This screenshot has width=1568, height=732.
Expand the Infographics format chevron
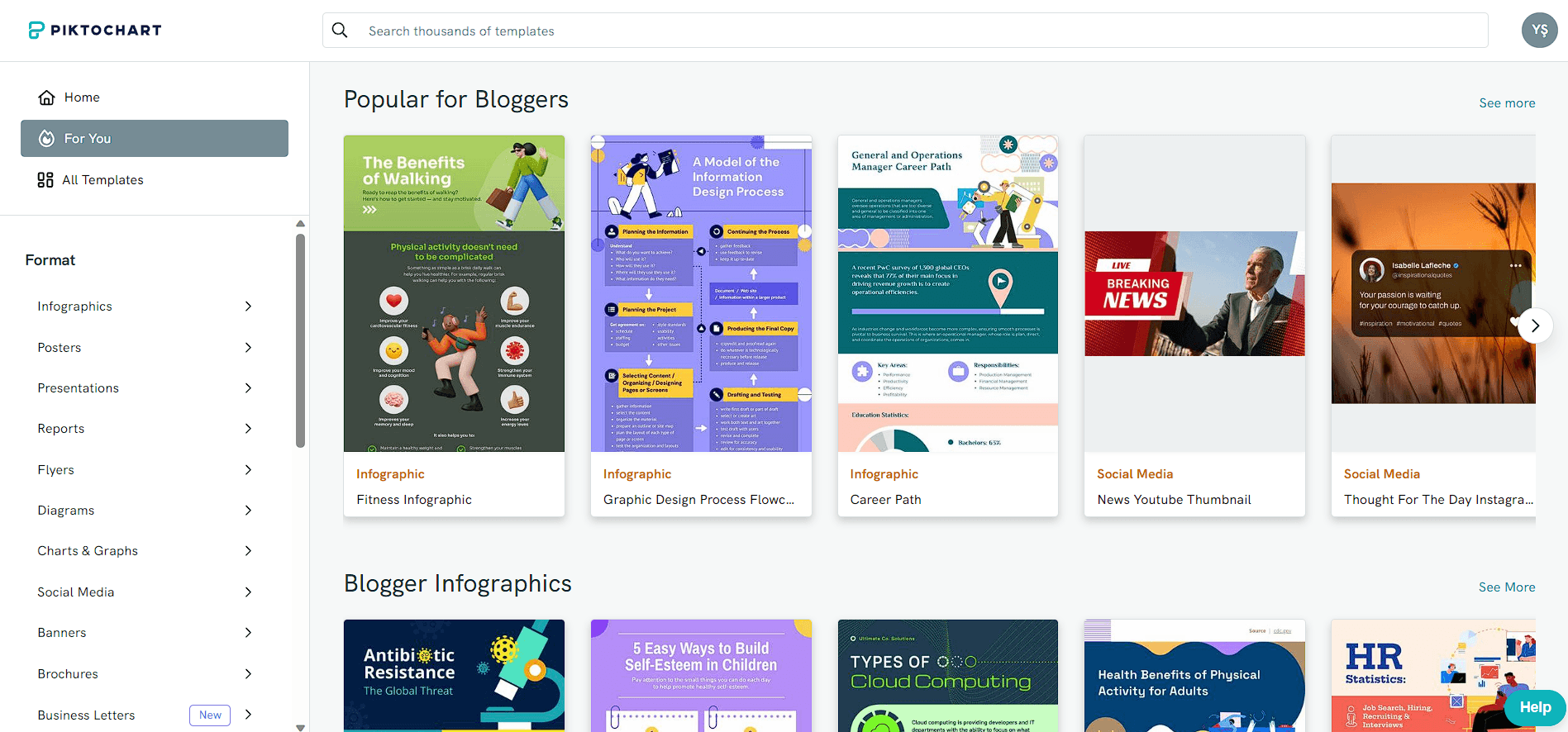[x=248, y=307]
